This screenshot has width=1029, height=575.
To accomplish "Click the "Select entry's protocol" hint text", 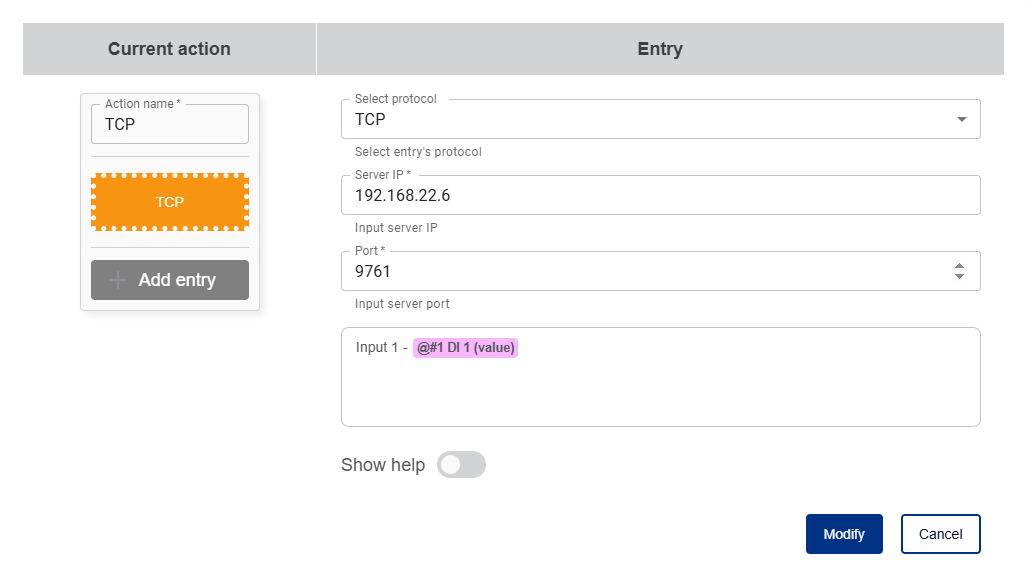I will pyautogui.click(x=418, y=152).
